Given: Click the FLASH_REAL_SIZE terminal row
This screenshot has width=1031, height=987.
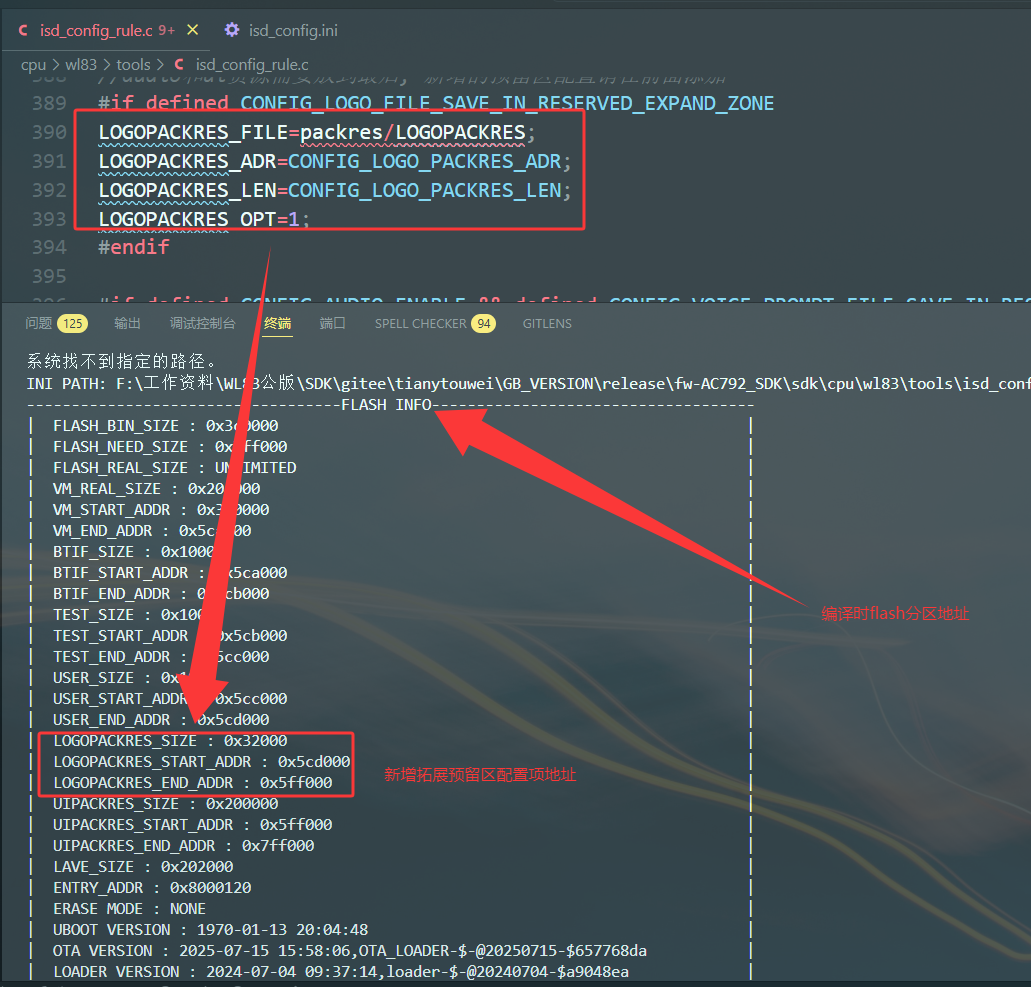Looking at the screenshot, I should point(175,468).
